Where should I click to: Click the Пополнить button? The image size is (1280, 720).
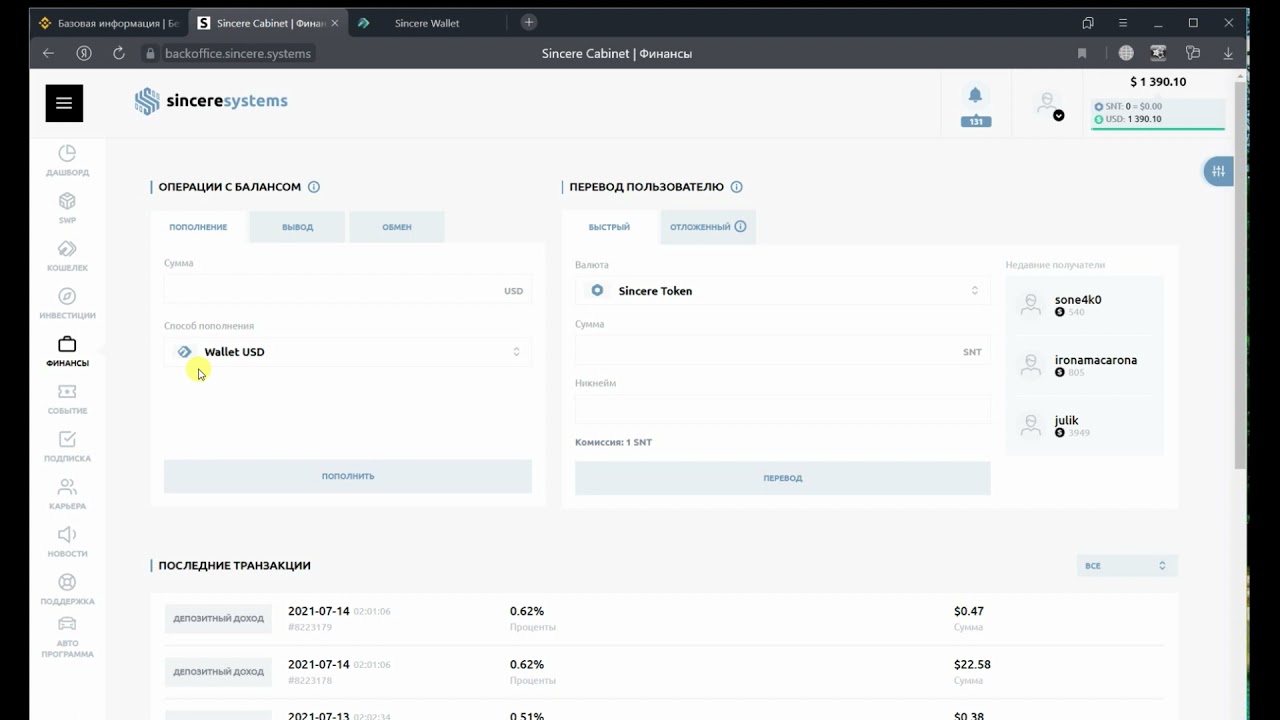pyautogui.click(x=348, y=476)
